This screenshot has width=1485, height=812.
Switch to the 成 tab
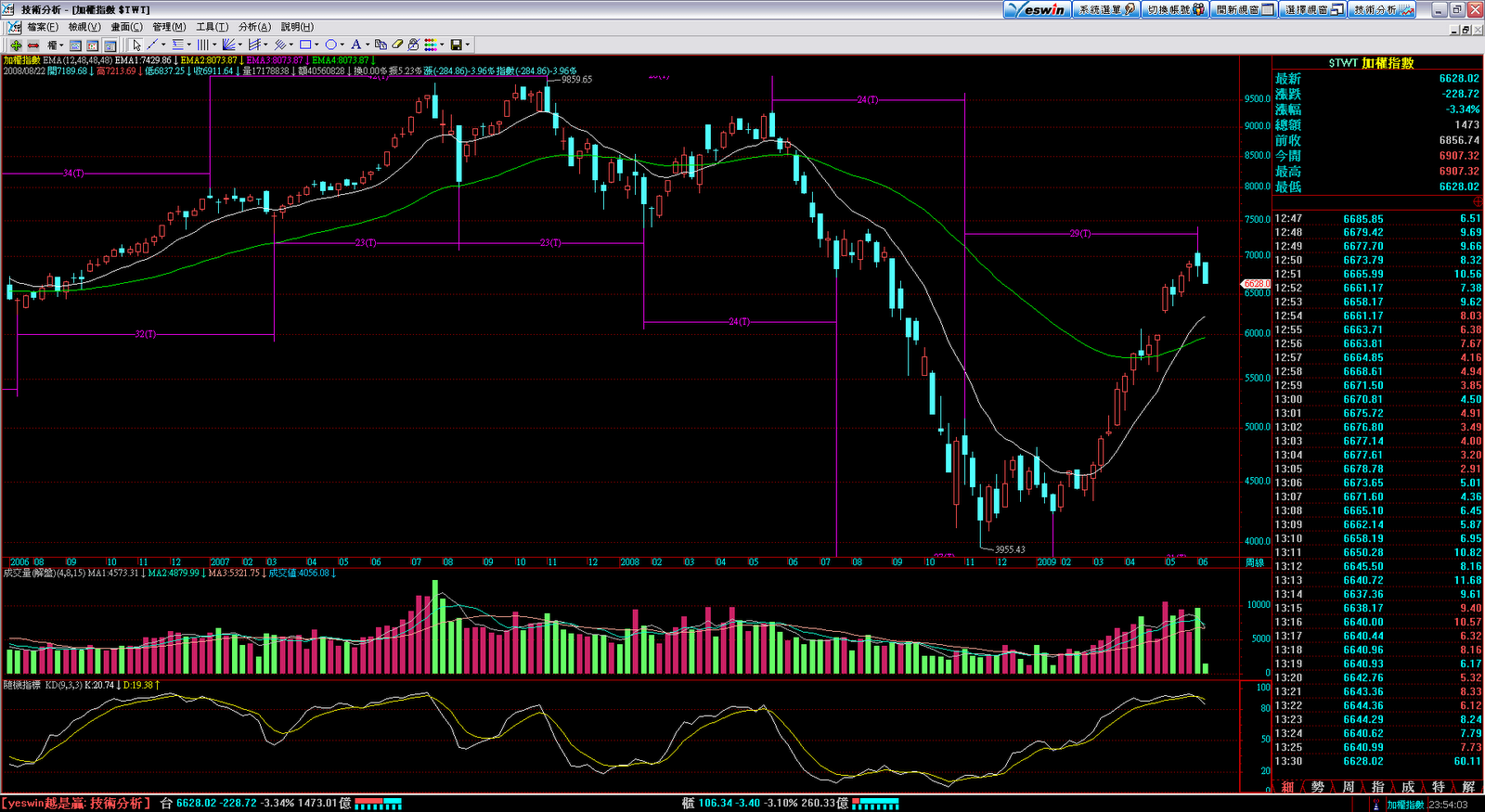1408,787
